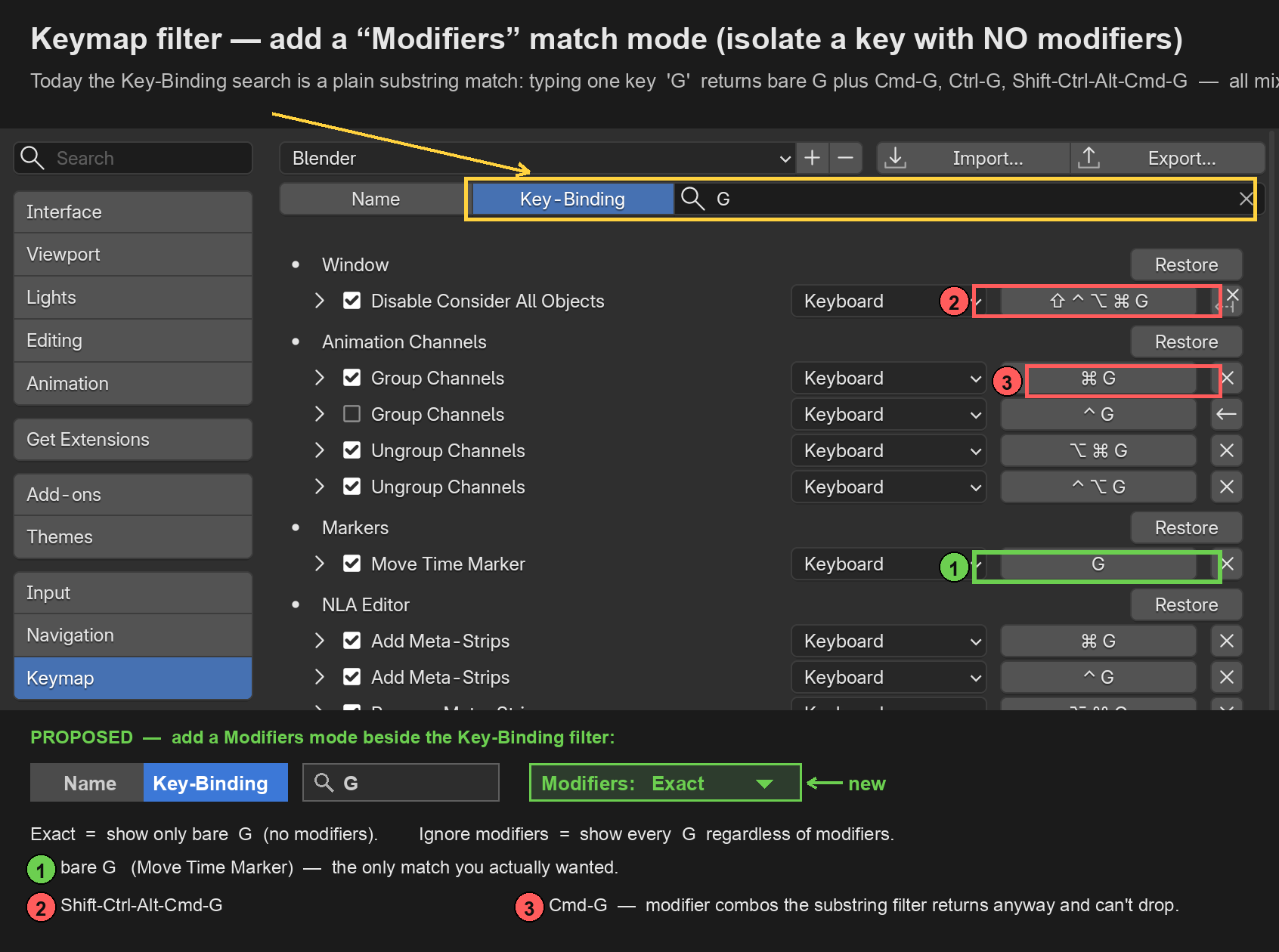The image size is (1279, 952).
Task: Remove the keymap preset with minus
Action: point(846,158)
